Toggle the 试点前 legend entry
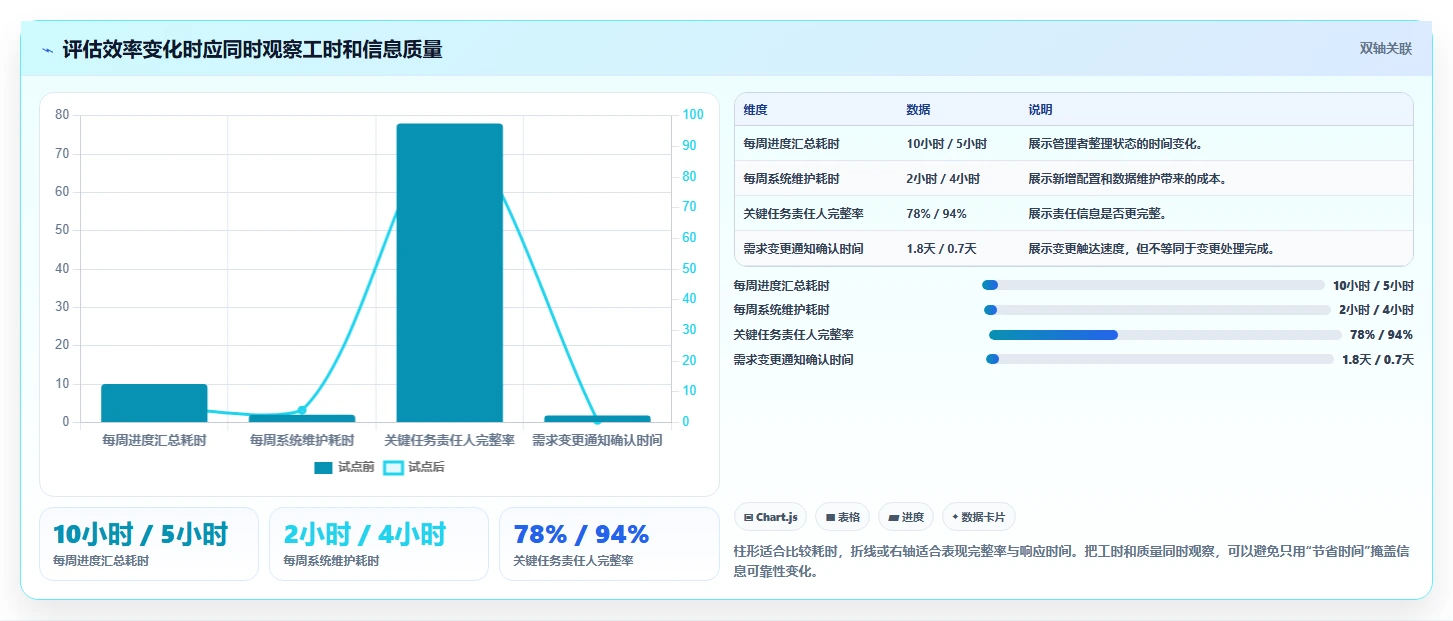The image size is (1453, 621). click(344, 467)
